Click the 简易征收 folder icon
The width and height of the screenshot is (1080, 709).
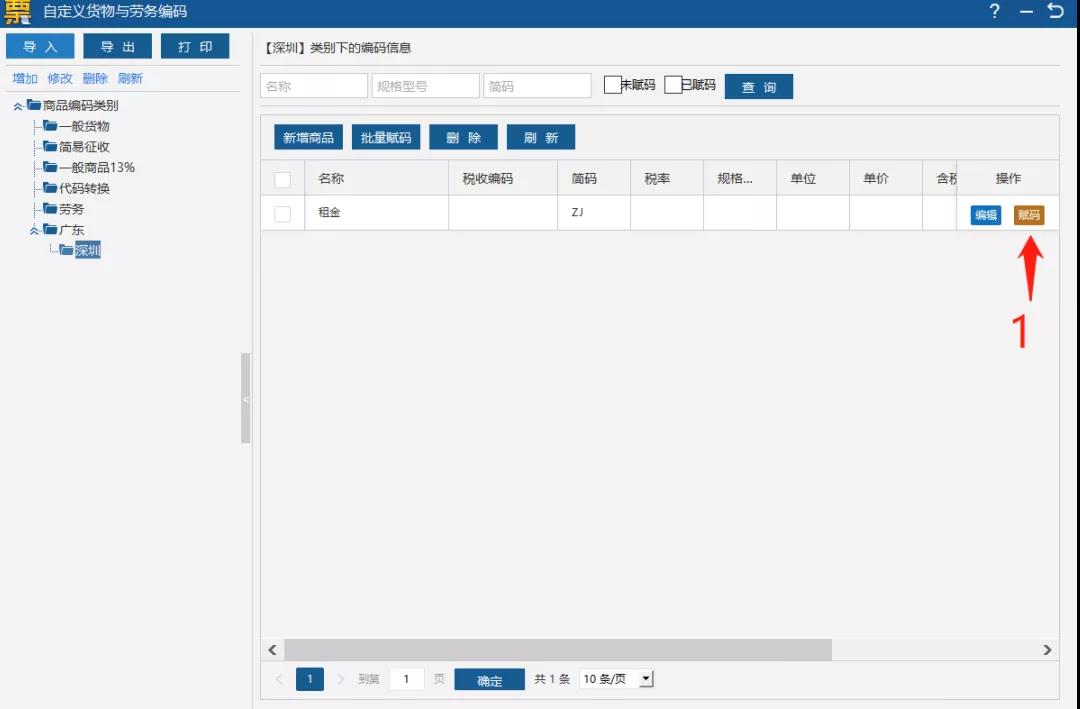click(x=50, y=146)
